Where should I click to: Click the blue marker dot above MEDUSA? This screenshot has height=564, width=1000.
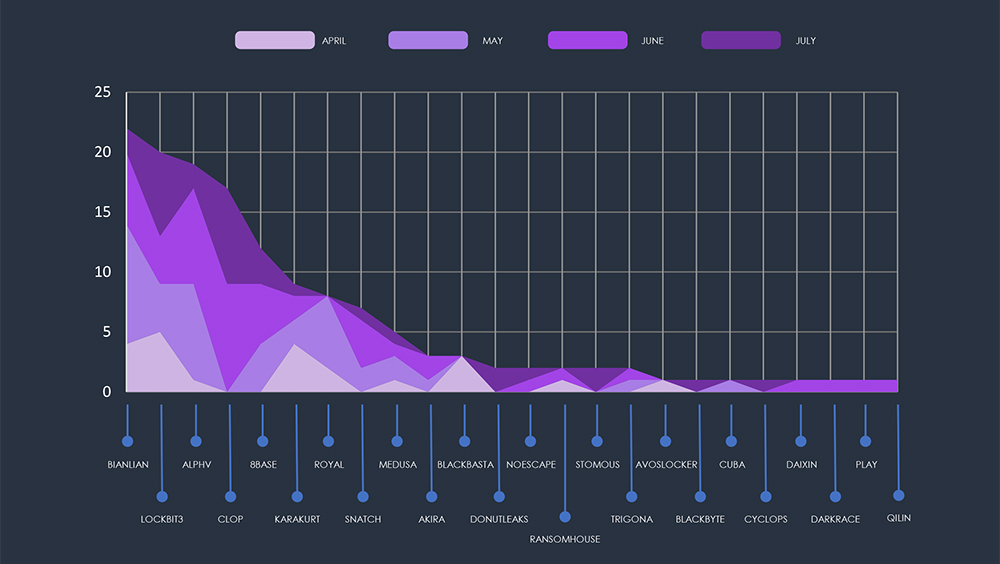coord(397,441)
